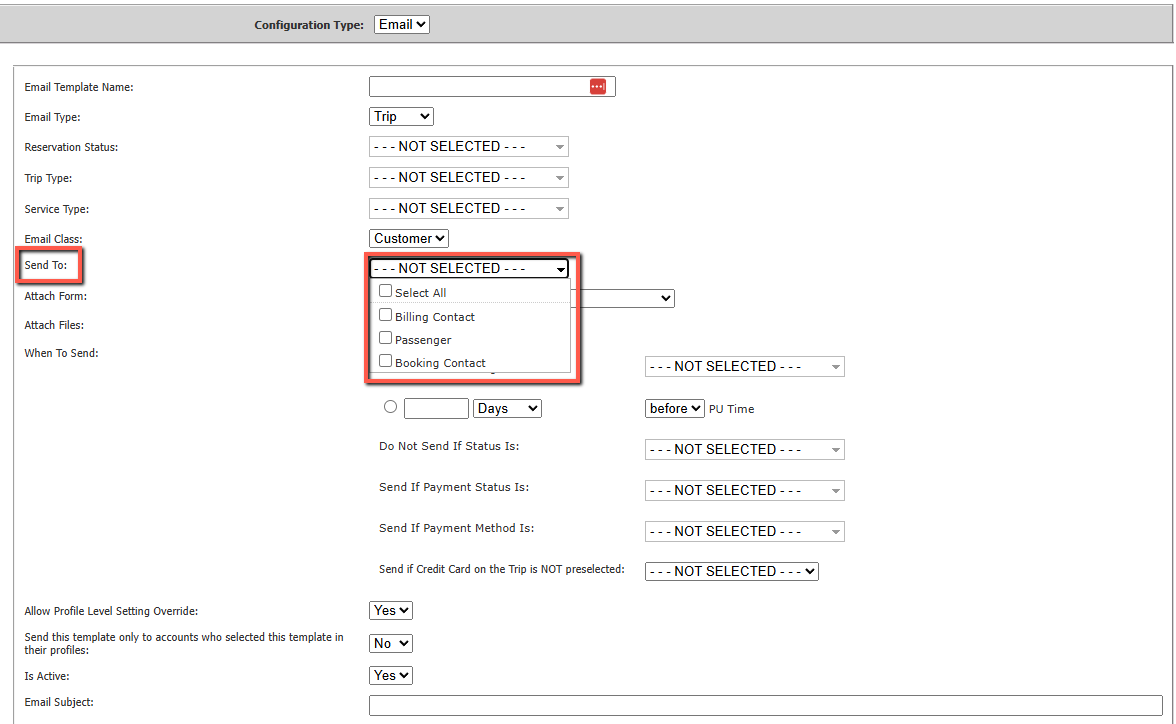
Task: Open the before PU Time dropdown
Action: point(674,408)
